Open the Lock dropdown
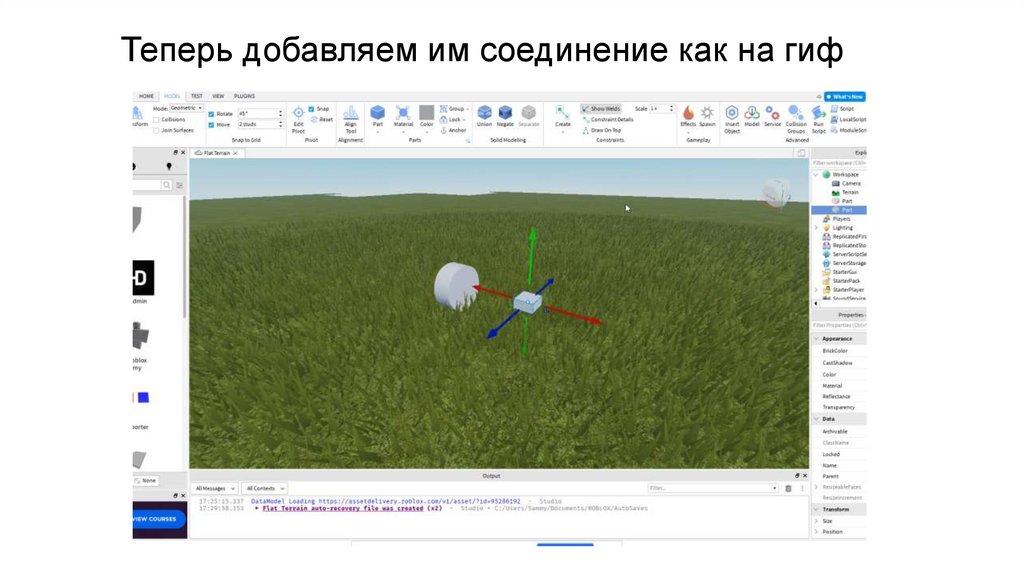This screenshot has width=1024, height=574. point(453,120)
